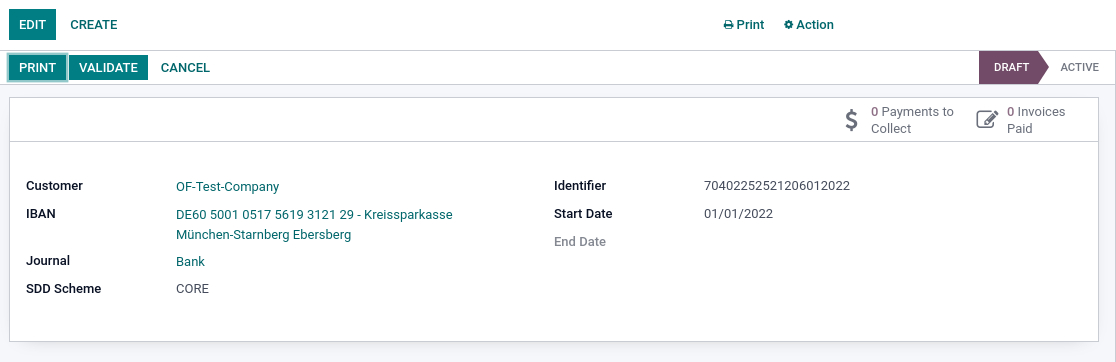The image size is (1116, 362).
Task: Click the dollar sign Payments icon
Action: 851,120
